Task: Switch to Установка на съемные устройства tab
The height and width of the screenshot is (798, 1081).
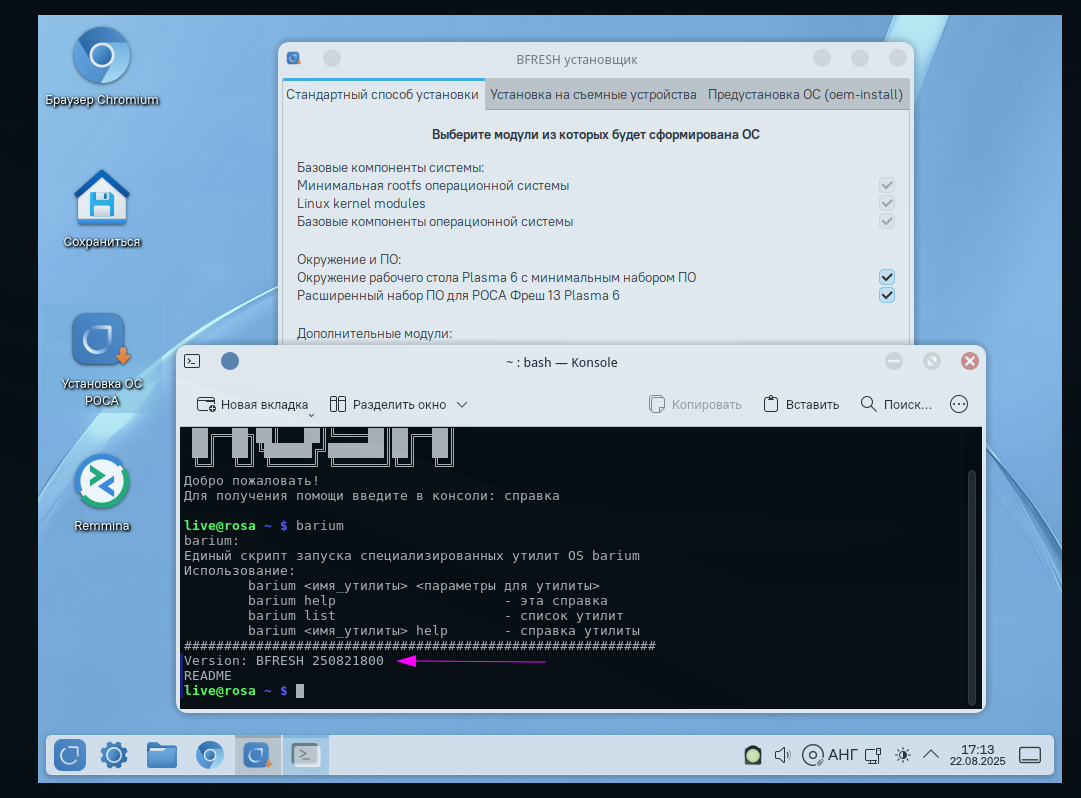Action: click(x=593, y=95)
